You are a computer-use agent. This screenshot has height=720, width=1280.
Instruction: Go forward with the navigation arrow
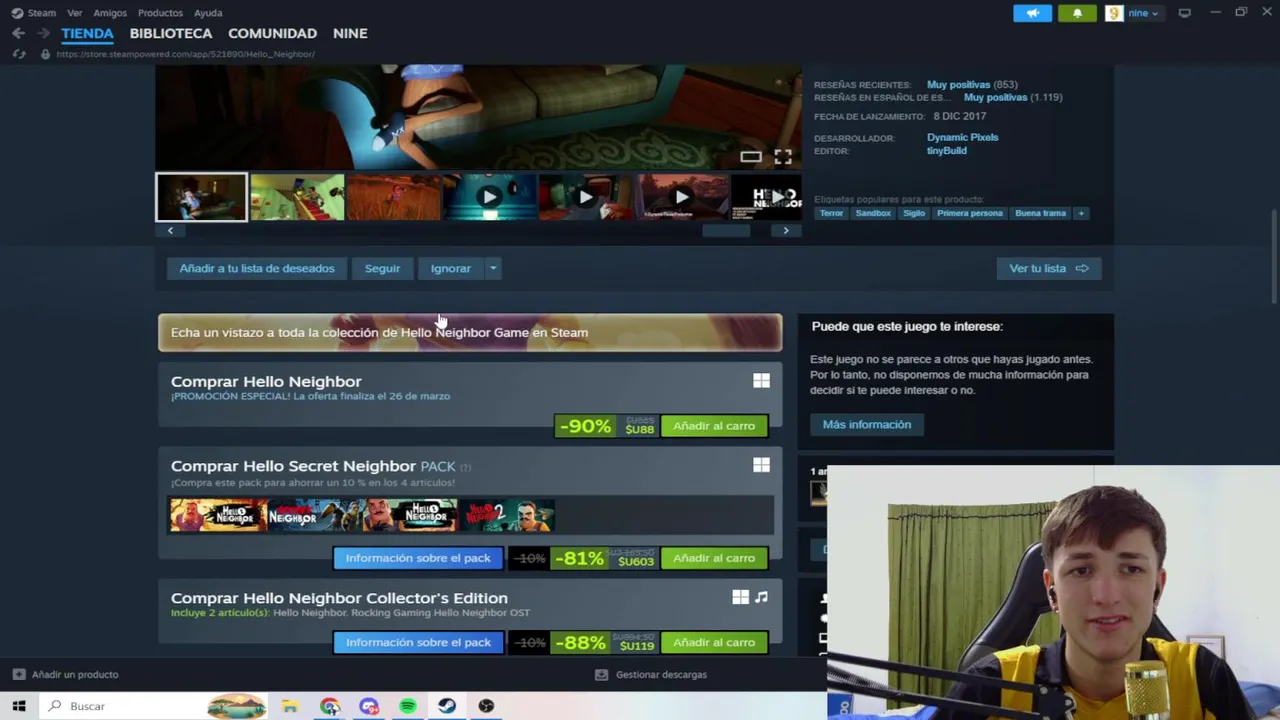click(x=43, y=33)
